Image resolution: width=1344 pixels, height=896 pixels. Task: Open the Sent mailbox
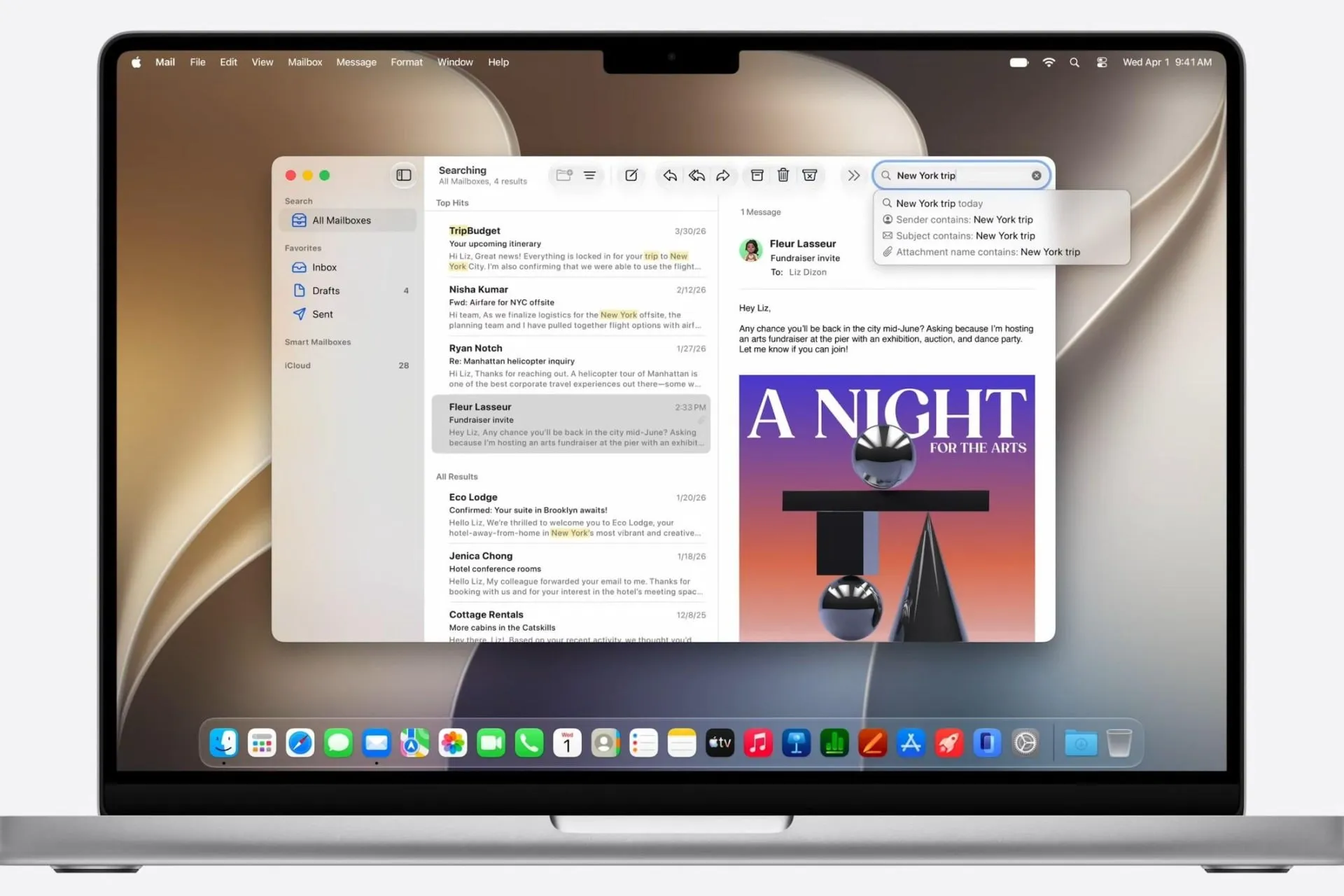[348, 314]
